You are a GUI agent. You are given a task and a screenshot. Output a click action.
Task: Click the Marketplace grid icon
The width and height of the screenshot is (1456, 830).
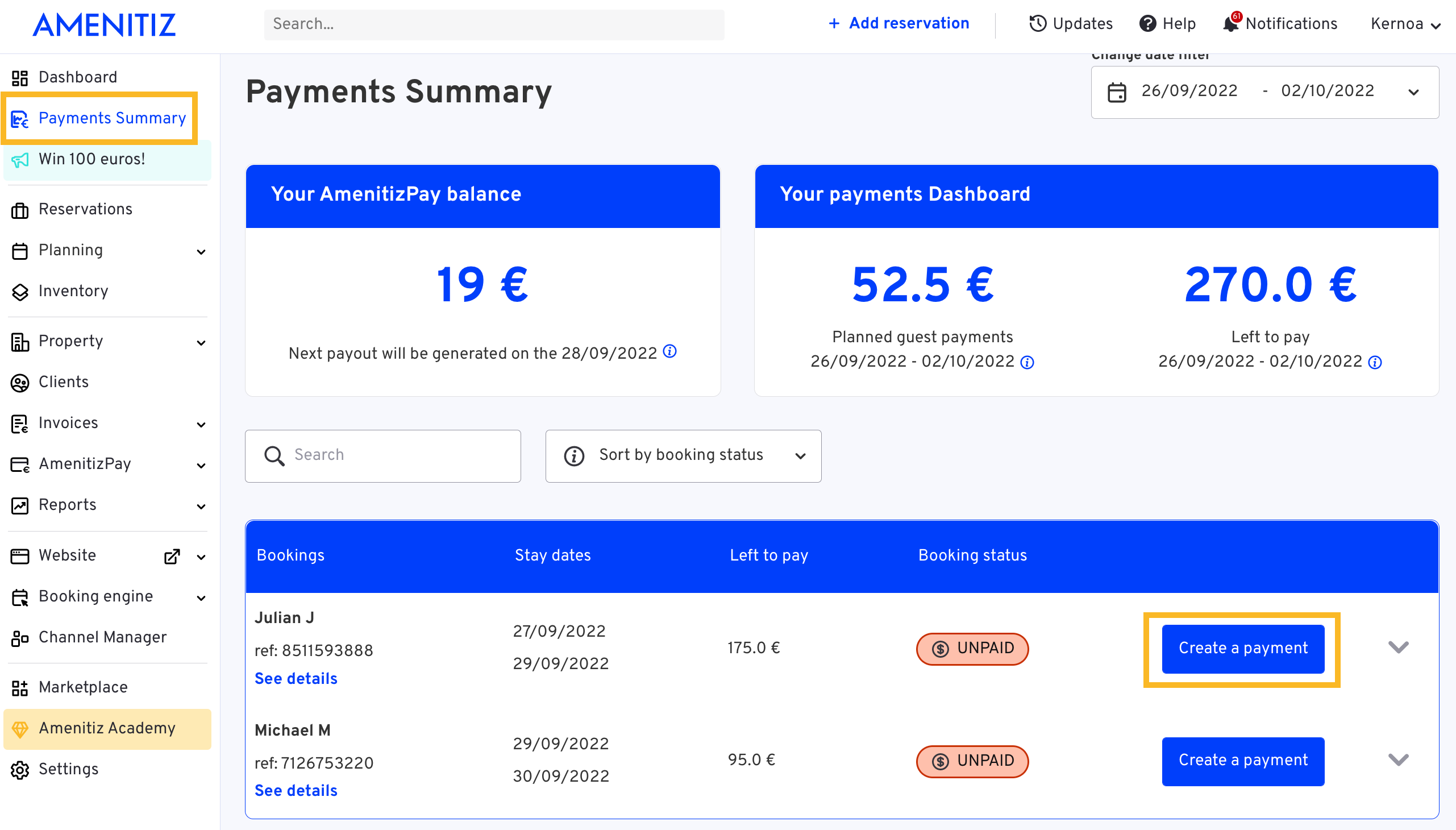(x=20, y=688)
